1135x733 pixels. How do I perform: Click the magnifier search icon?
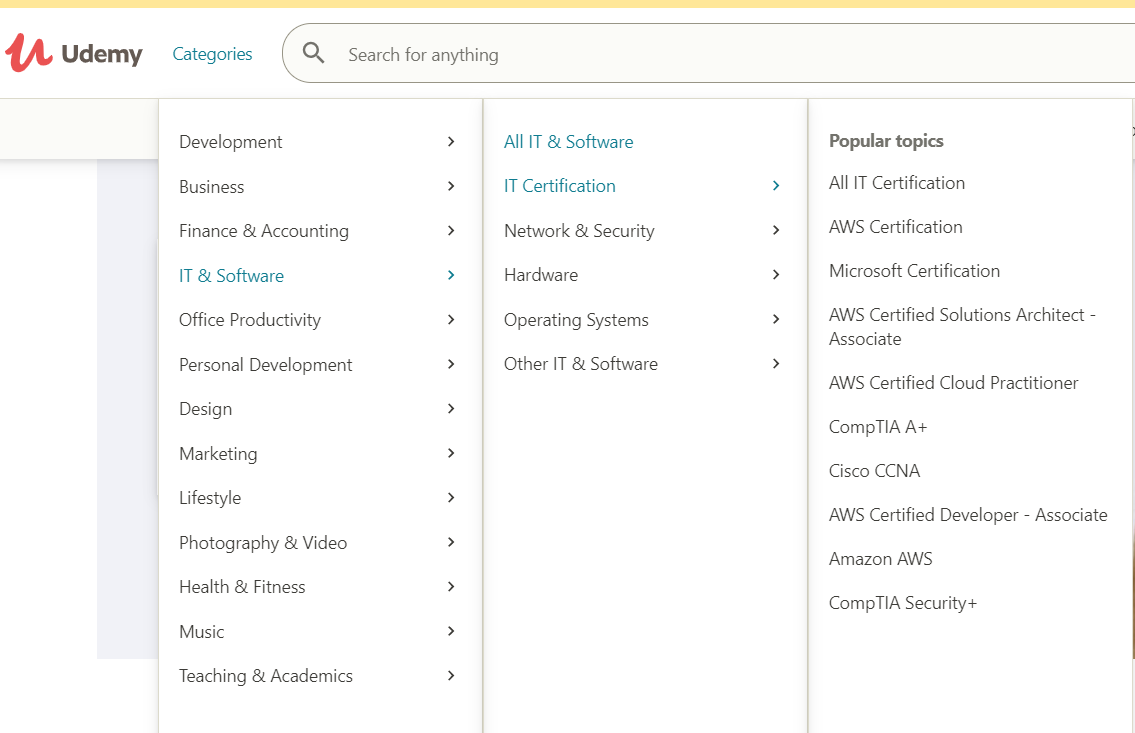pos(313,52)
